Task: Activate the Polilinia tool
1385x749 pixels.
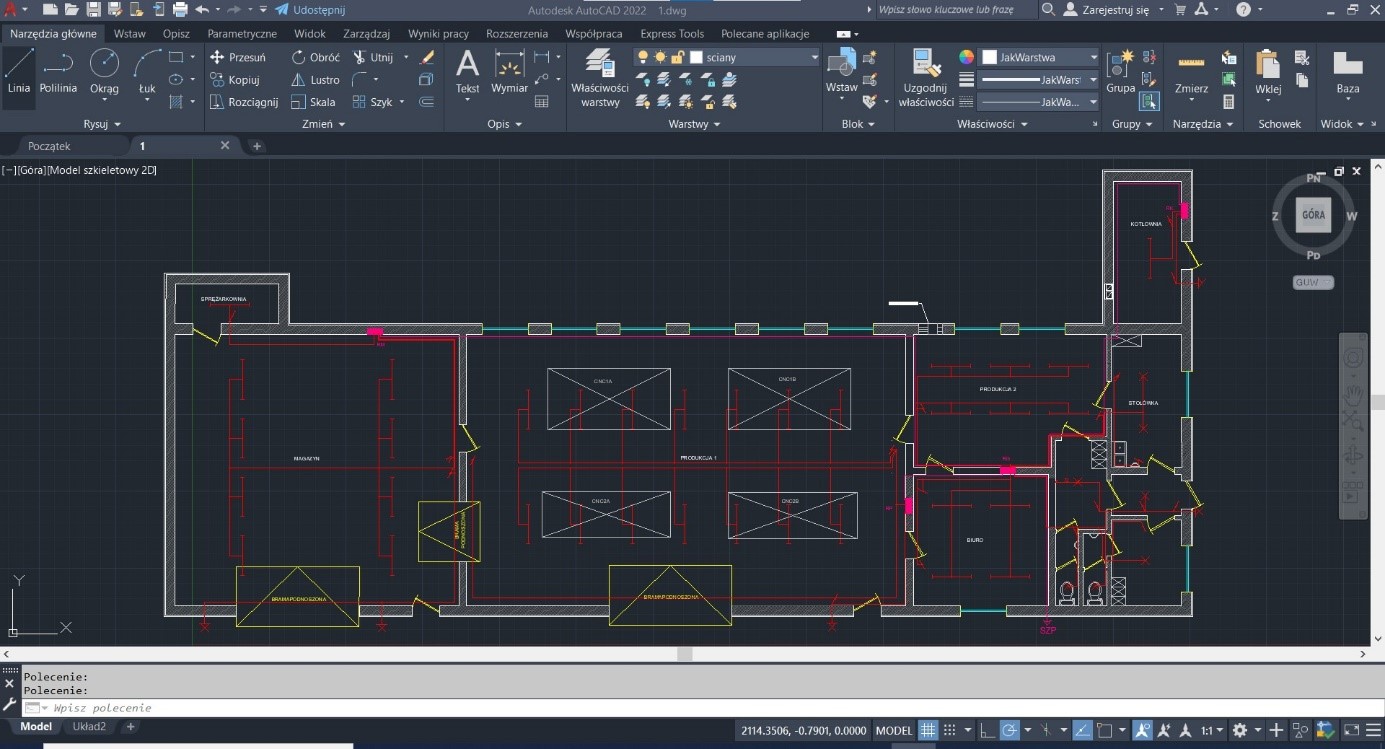Action: (57, 72)
